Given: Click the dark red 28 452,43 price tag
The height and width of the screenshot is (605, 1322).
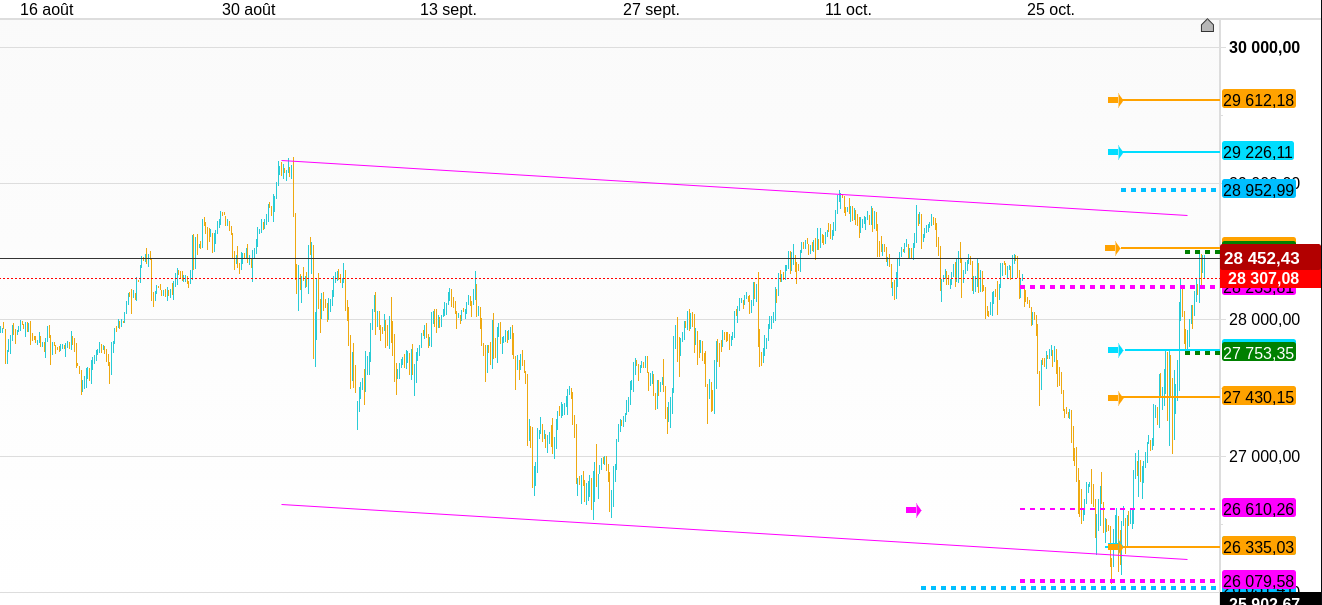Looking at the screenshot, I should (1270, 257).
